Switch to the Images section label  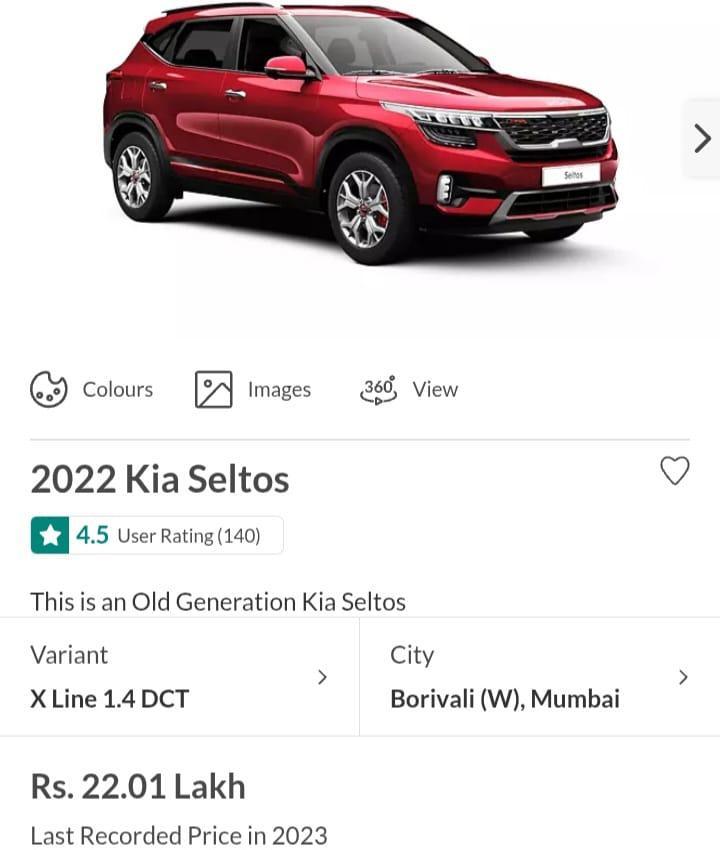[x=279, y=389]
